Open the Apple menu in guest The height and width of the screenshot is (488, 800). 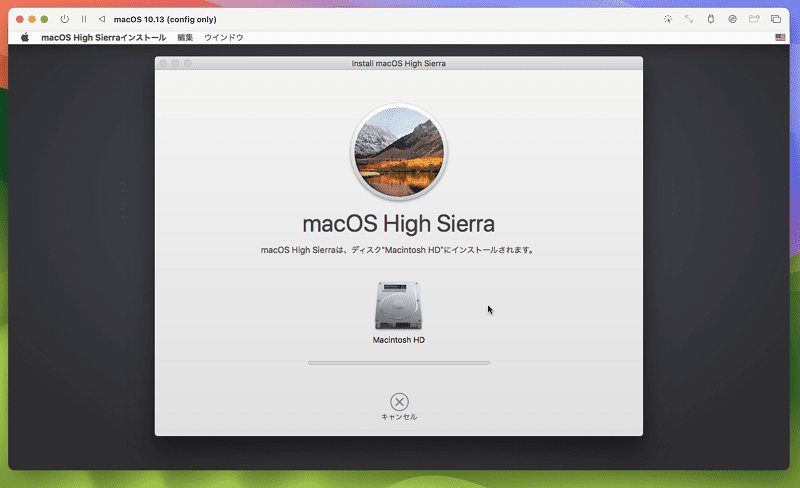point(24,37)
